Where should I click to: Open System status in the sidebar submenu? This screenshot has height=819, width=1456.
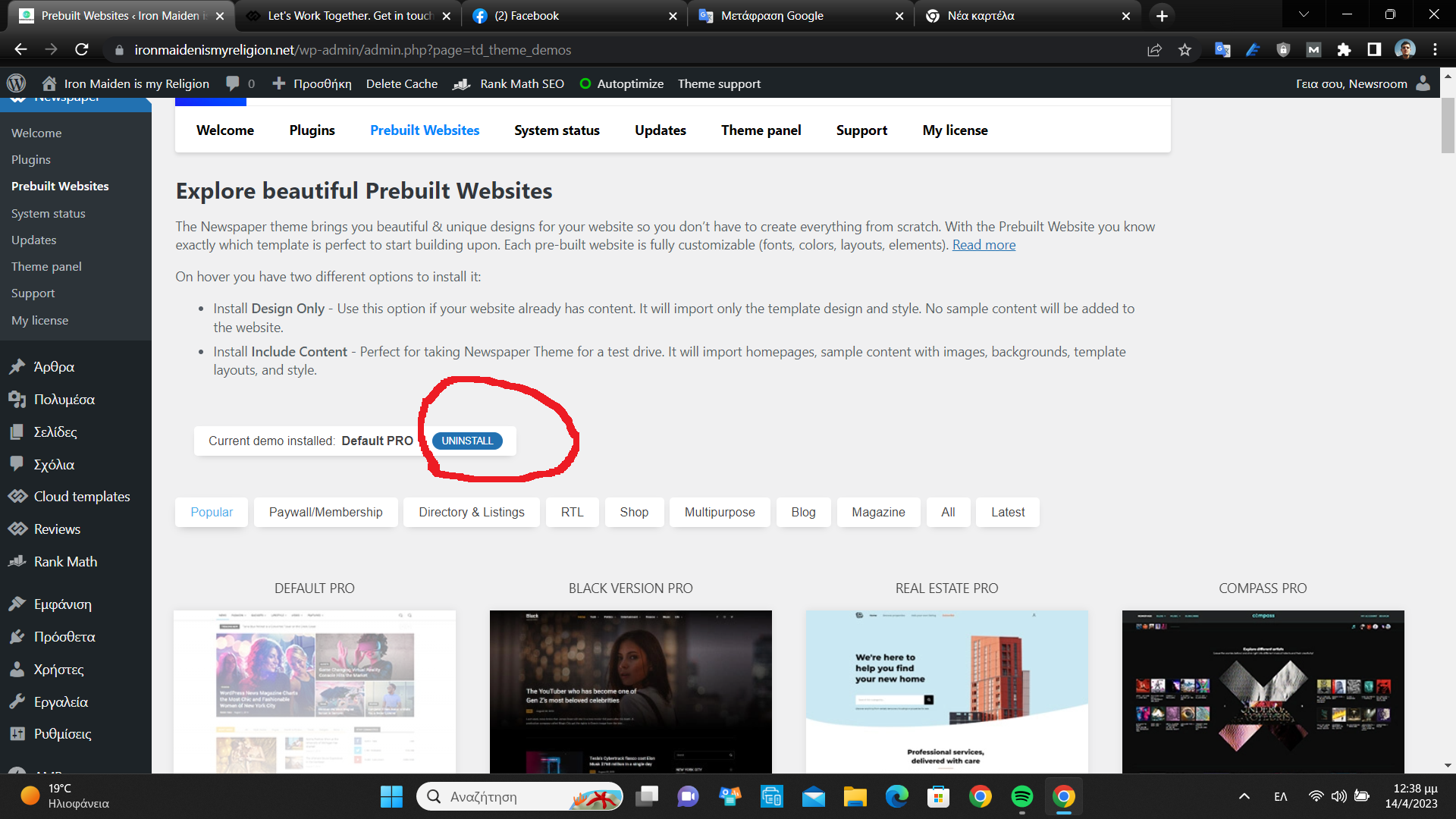(x=49, y=214)
